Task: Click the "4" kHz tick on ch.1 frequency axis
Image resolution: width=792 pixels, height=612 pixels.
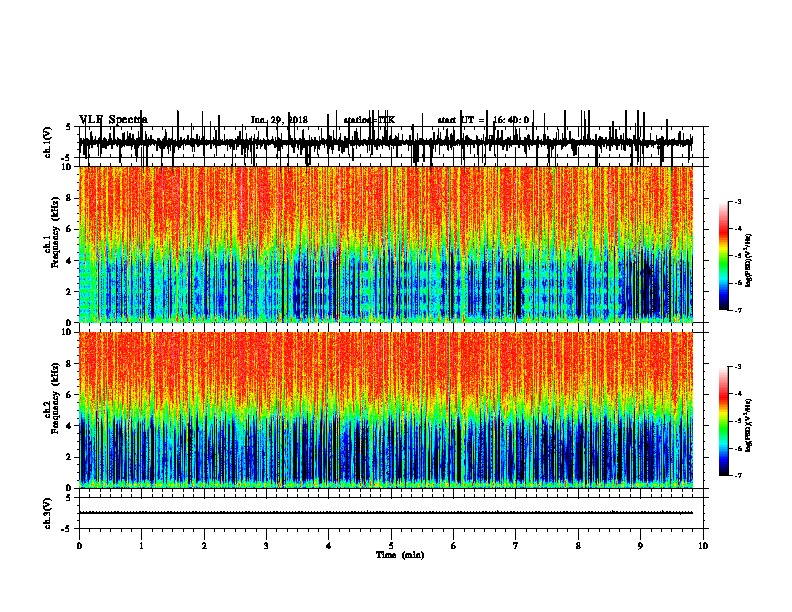Action: click(70, 261)
